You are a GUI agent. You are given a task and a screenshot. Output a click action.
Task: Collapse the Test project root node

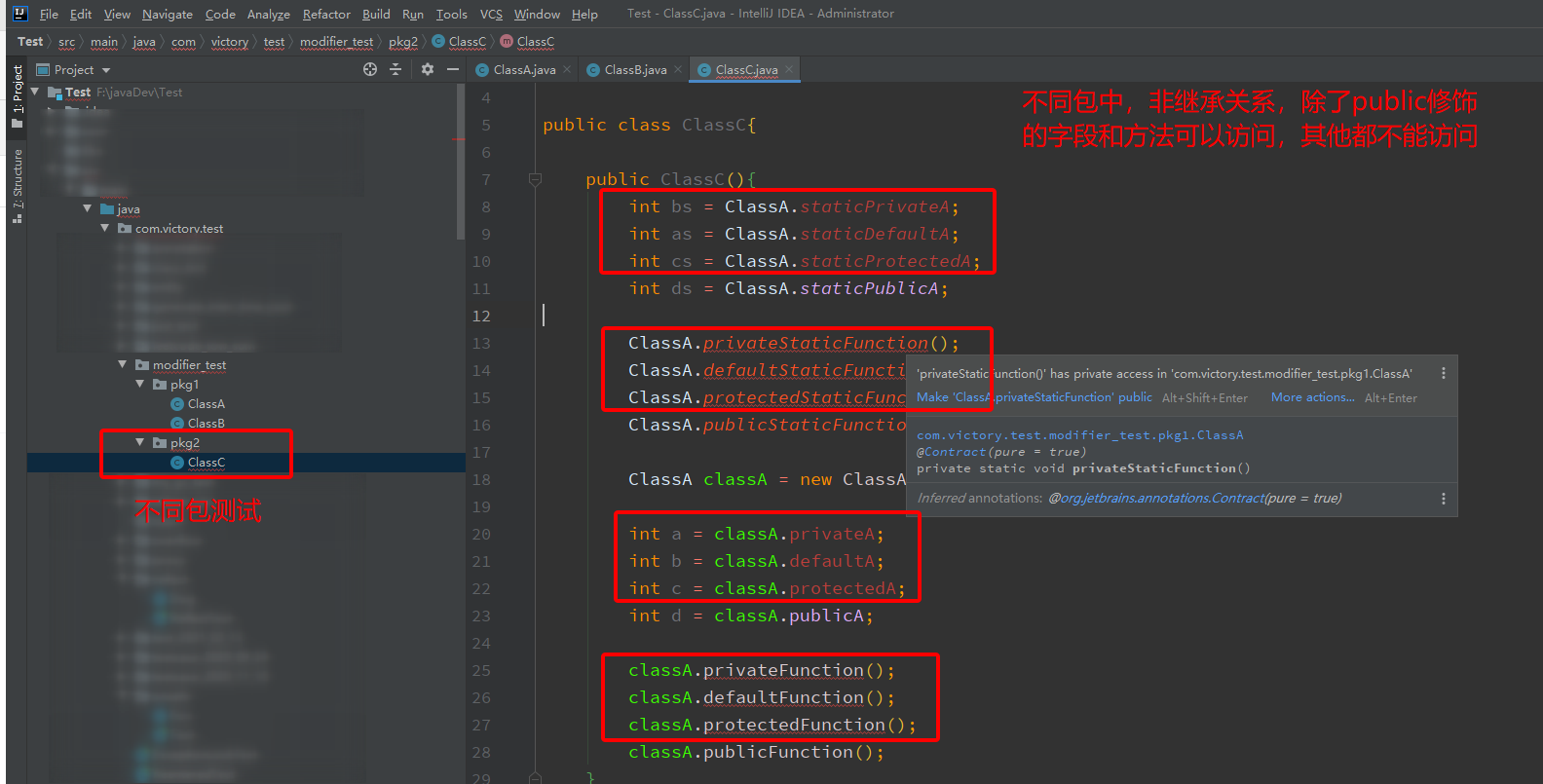35,92
